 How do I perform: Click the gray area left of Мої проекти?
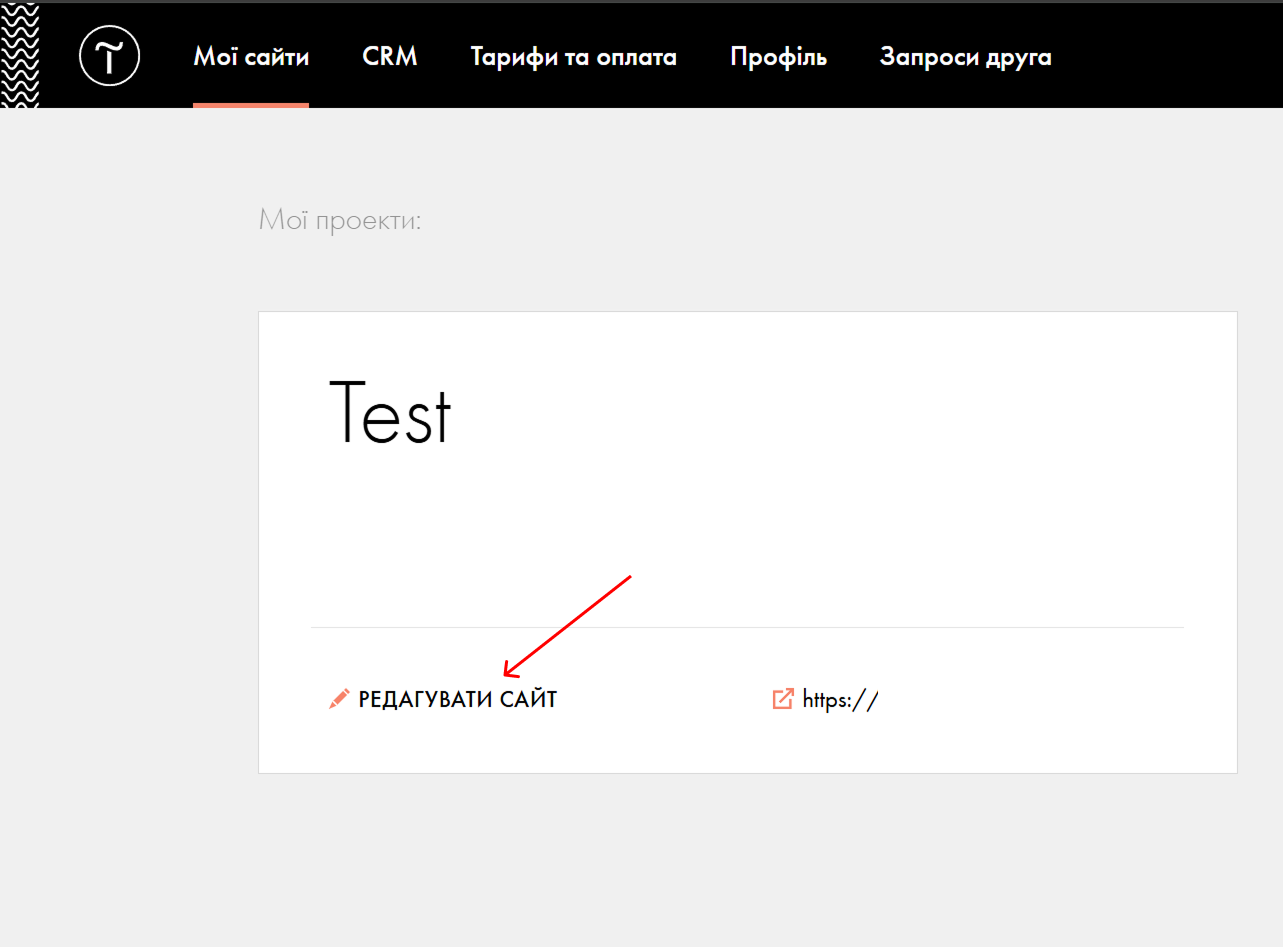tap(120, 220)
